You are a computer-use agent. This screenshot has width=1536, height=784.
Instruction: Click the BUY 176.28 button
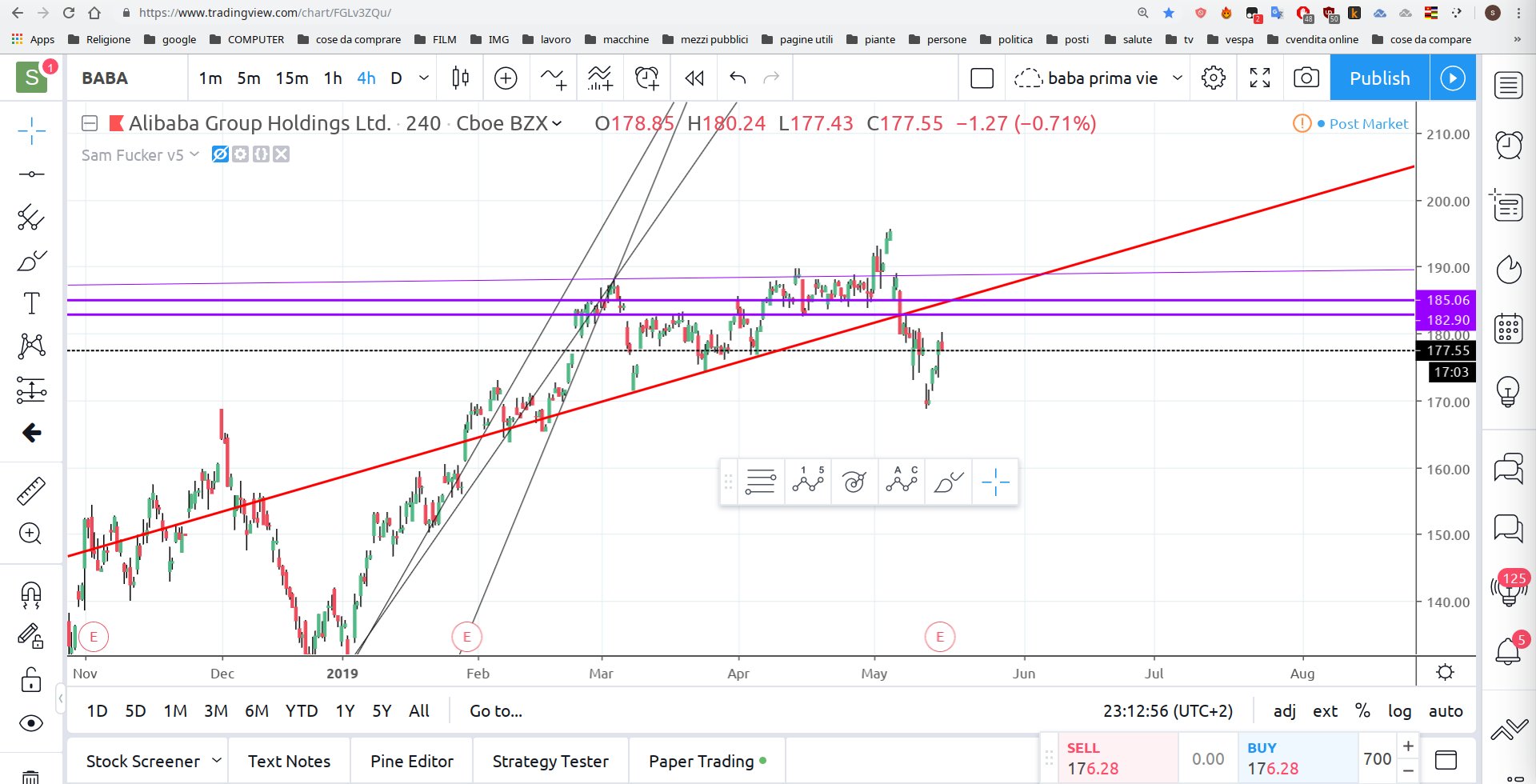(1298, 758)
